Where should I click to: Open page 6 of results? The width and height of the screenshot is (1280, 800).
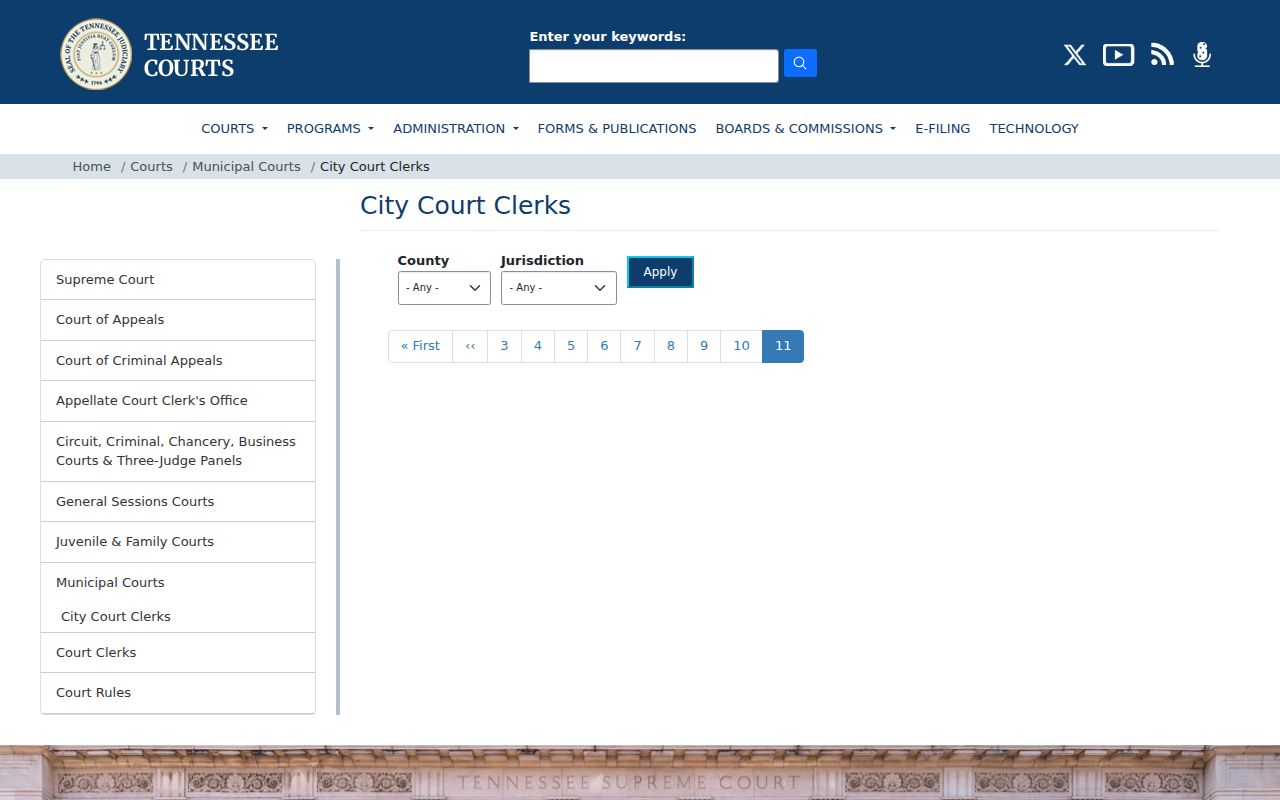[604, 346]
